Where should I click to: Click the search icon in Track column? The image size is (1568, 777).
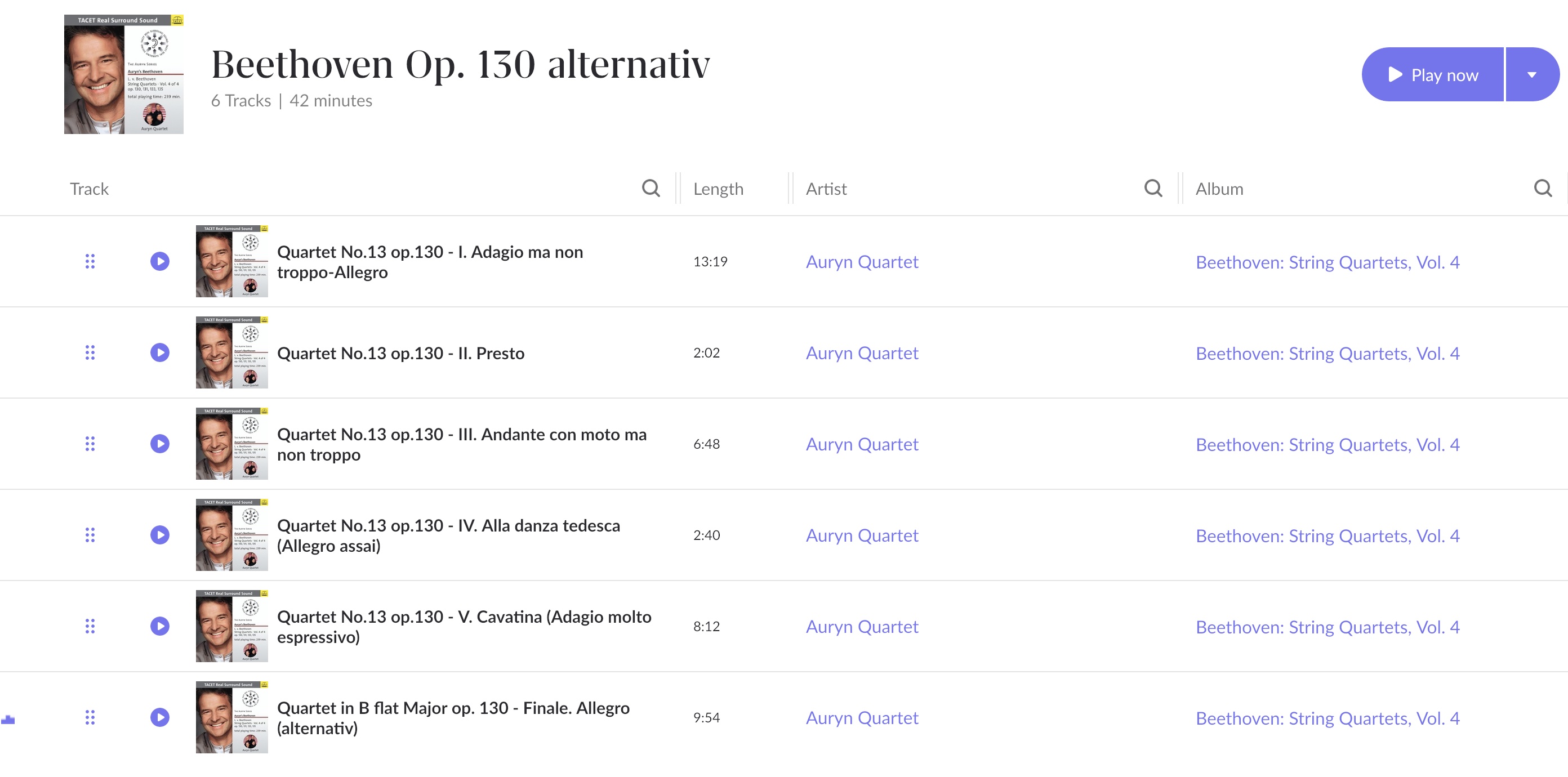tap(651, 189)
